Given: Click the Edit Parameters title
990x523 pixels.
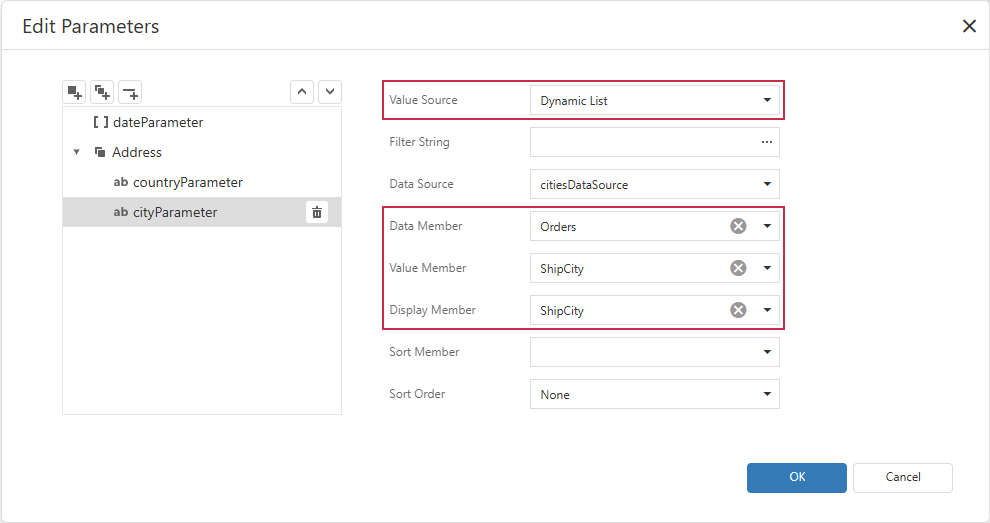Looking at the screenshot, I should click(91, 27).
